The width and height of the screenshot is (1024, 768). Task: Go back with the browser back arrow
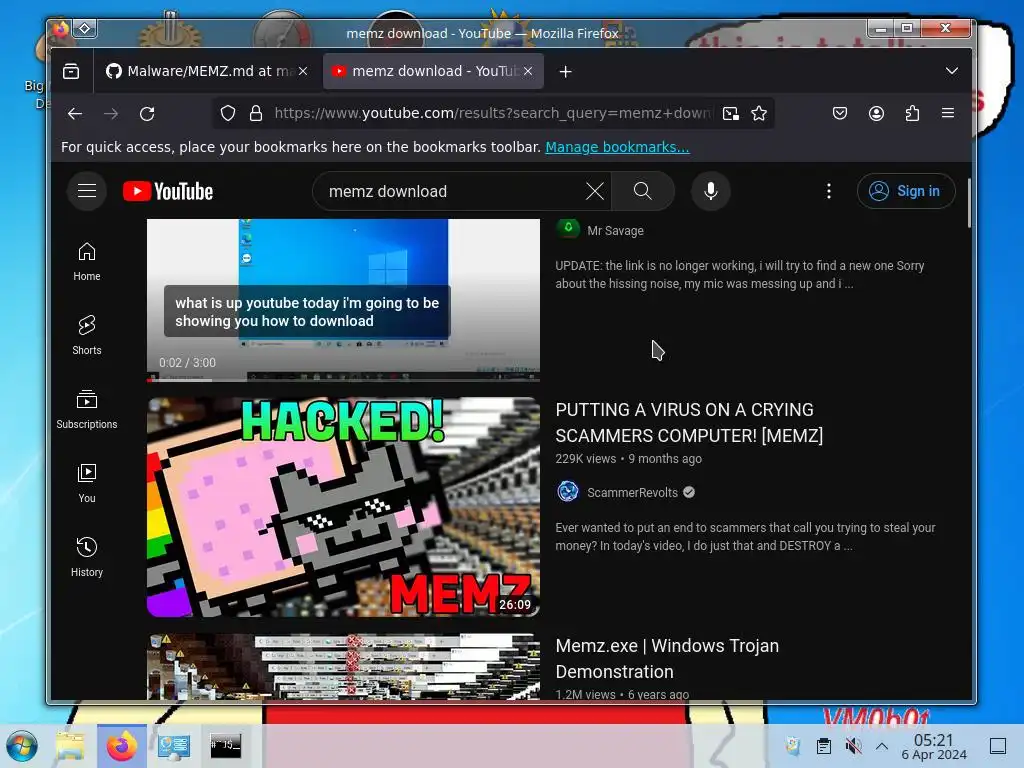(75, 114)
